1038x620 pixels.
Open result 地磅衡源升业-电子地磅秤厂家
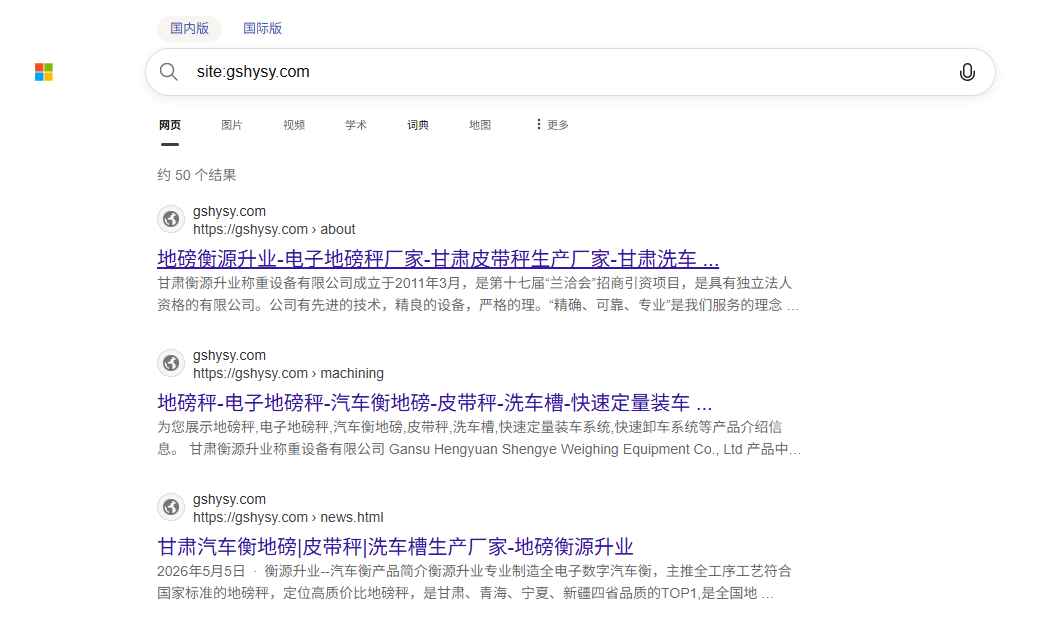(x=438, y=259)
